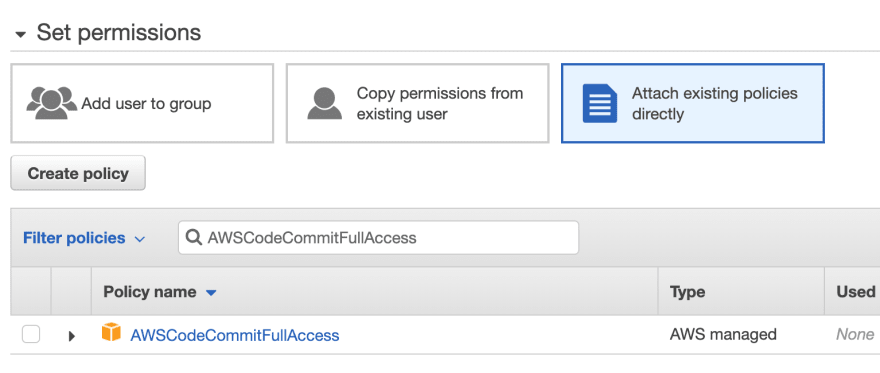Click the blue document policies icon
The height and width of the screenshot is (373, 880).
(600, 103)
